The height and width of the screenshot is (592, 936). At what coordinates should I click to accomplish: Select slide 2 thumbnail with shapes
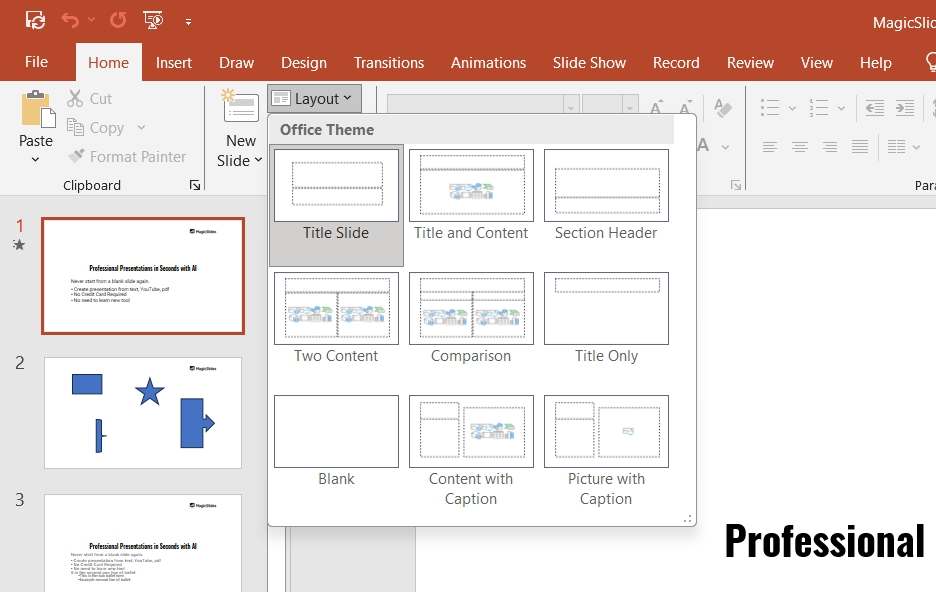point(143,412)
